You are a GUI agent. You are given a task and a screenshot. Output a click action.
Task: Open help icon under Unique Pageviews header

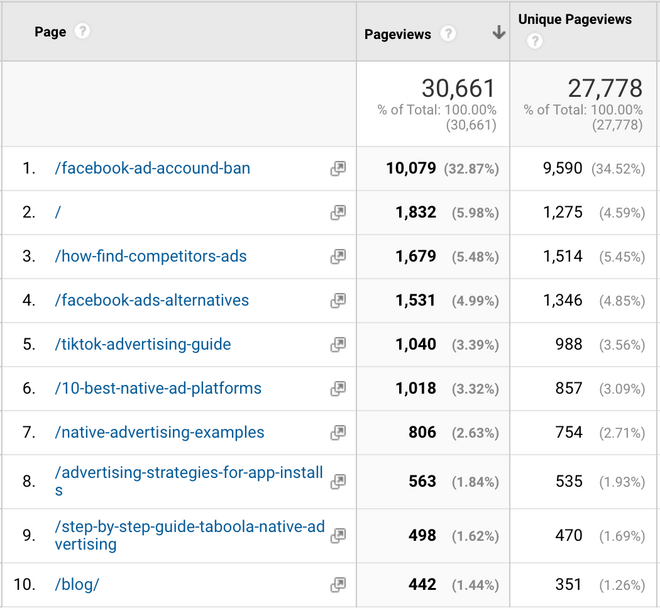[x=534, y=41]
